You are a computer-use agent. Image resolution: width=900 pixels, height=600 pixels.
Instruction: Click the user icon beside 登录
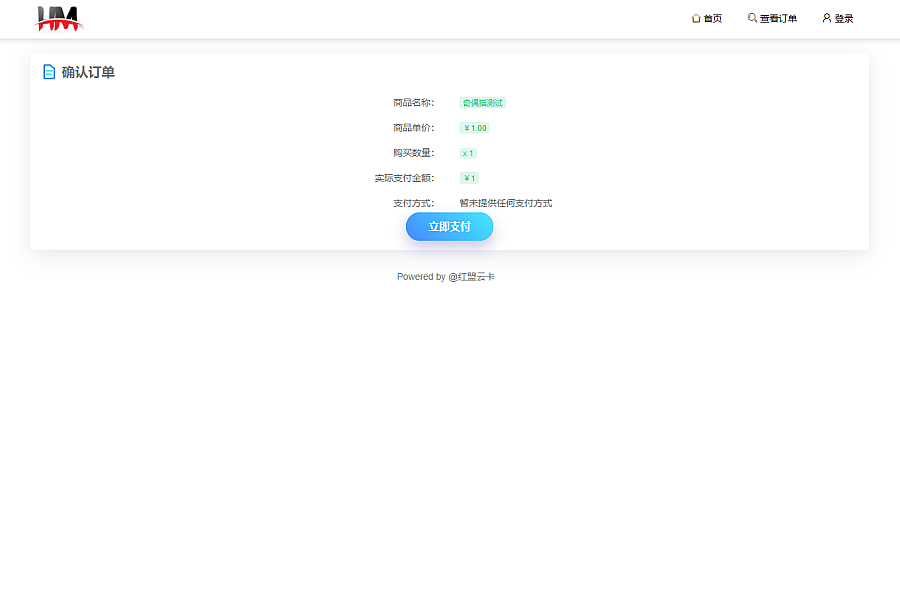[x=827, y=18]
